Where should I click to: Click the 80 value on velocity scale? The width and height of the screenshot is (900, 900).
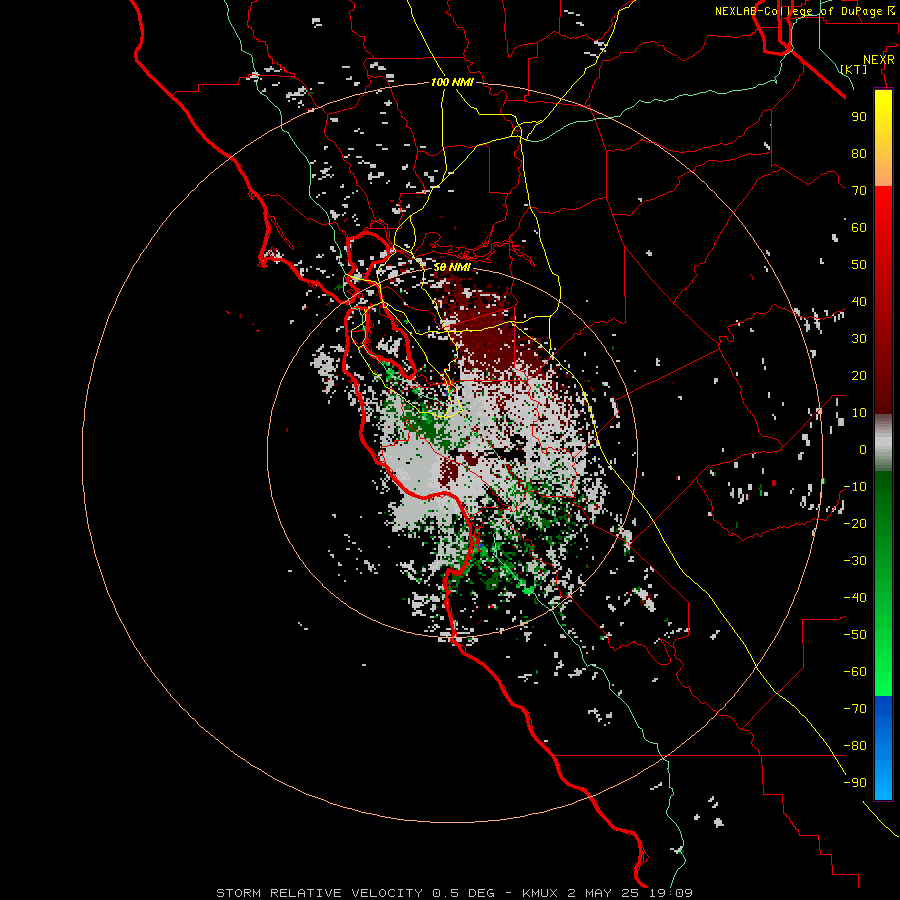tap(859, 153)
